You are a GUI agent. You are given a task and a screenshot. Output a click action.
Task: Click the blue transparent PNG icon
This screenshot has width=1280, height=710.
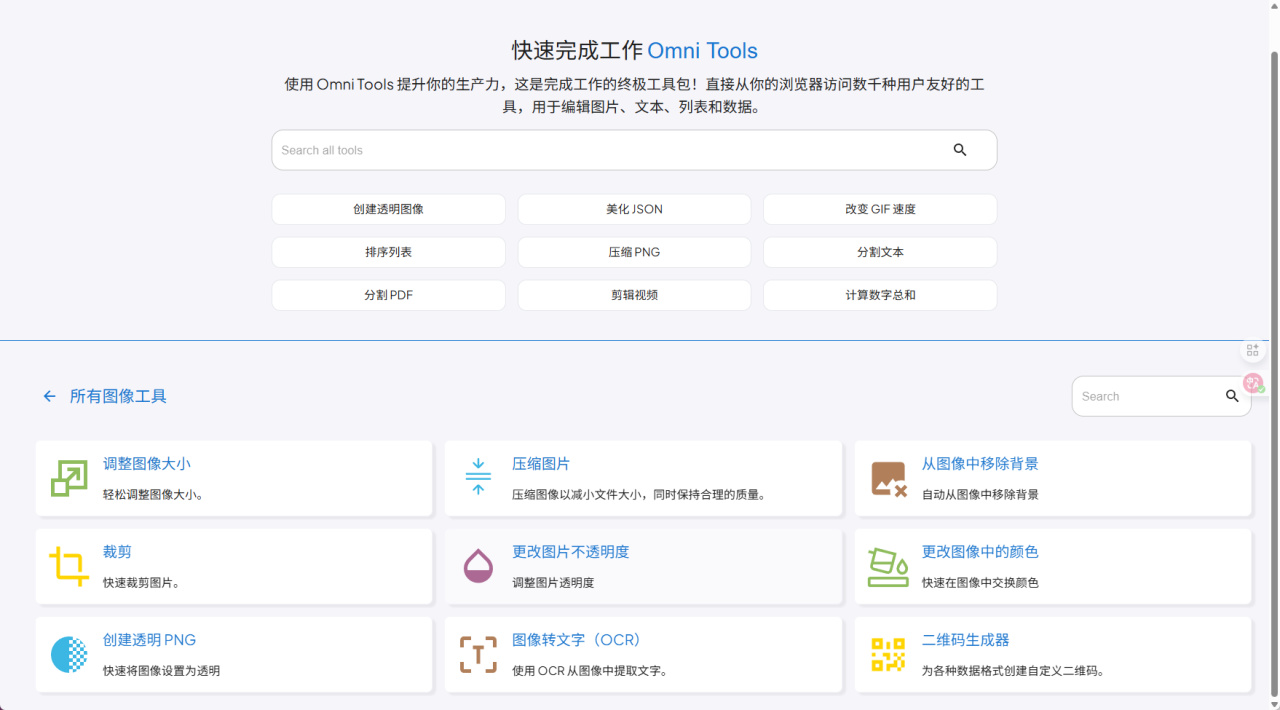coord(69,655)
